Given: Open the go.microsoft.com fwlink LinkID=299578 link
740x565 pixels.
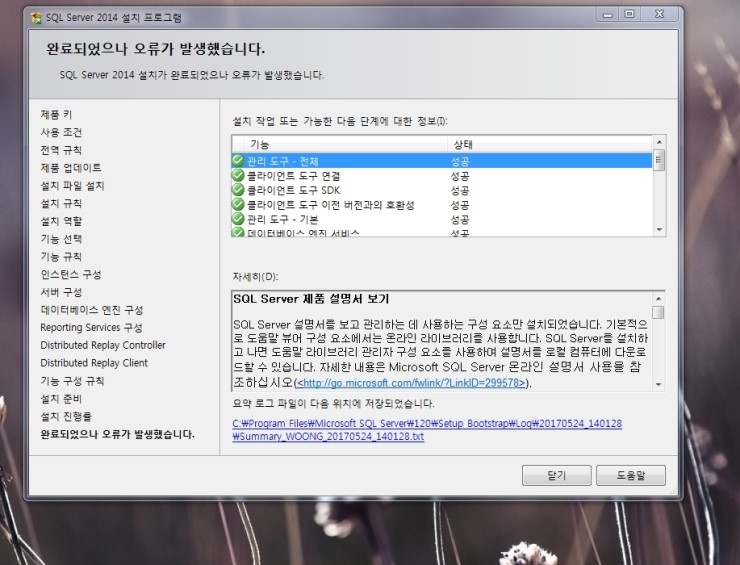Looking at the screenshot, I should (411, 383).
